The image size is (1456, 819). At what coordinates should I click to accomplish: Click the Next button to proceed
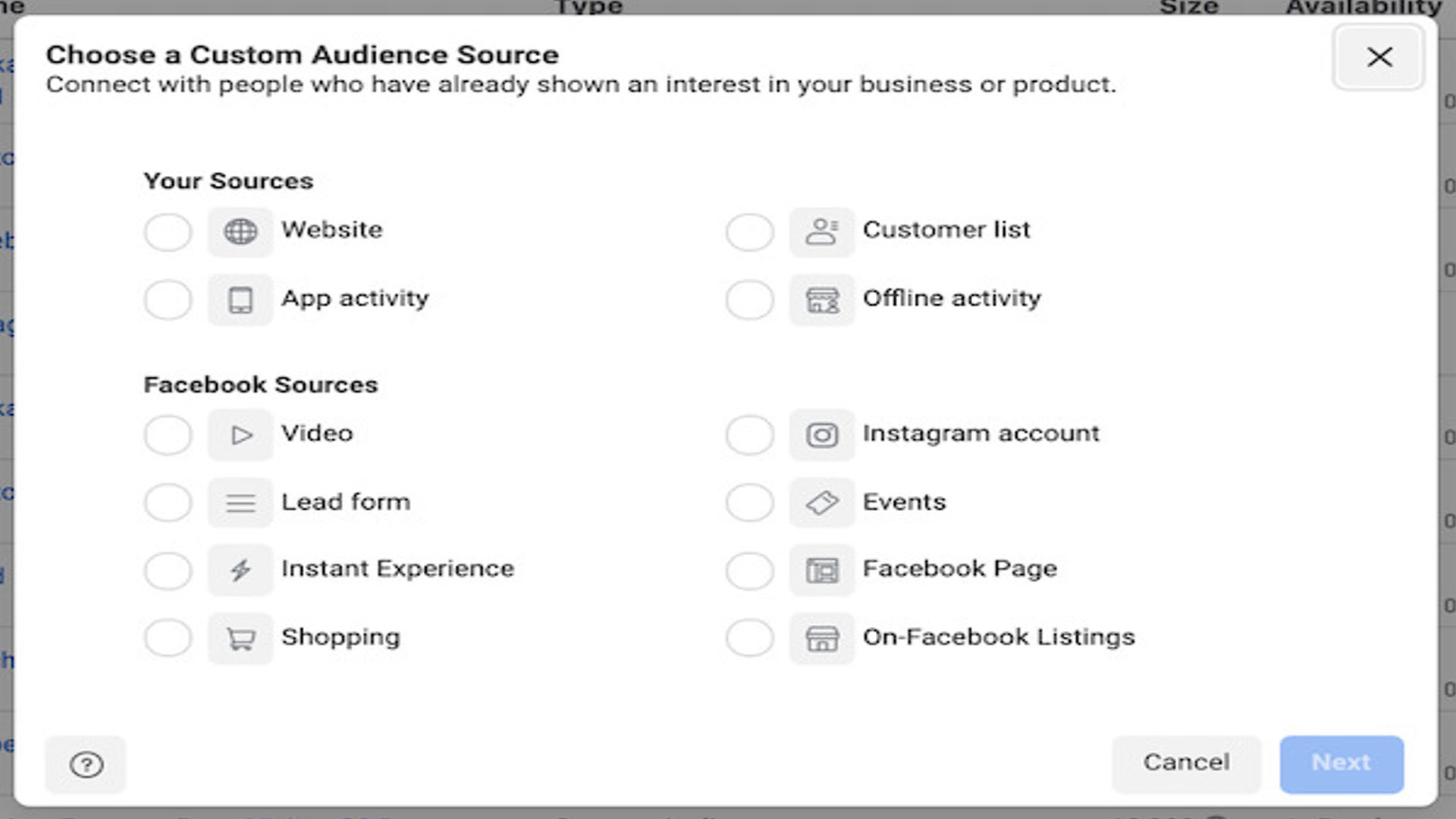1341,762
